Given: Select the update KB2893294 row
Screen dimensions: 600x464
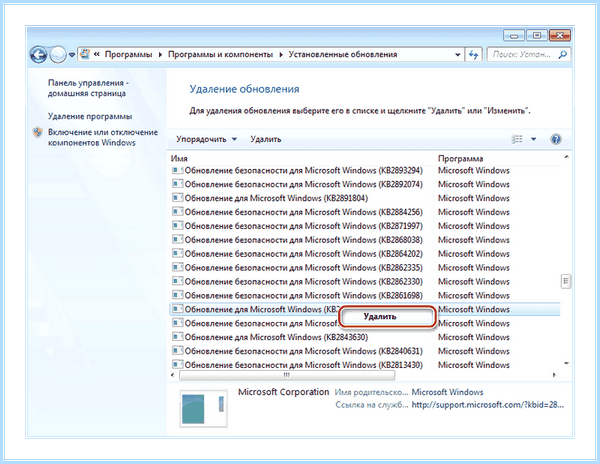Looking at the screenshot, I should pos(364,171).
